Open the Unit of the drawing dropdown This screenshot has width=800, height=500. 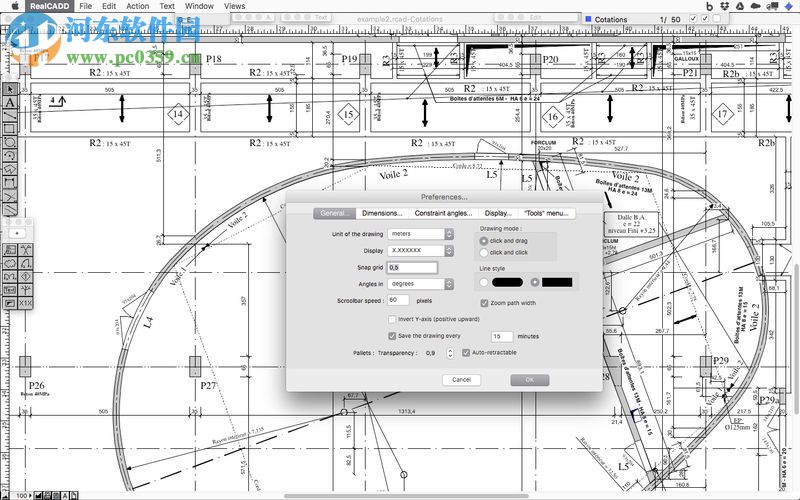(420, 234)
